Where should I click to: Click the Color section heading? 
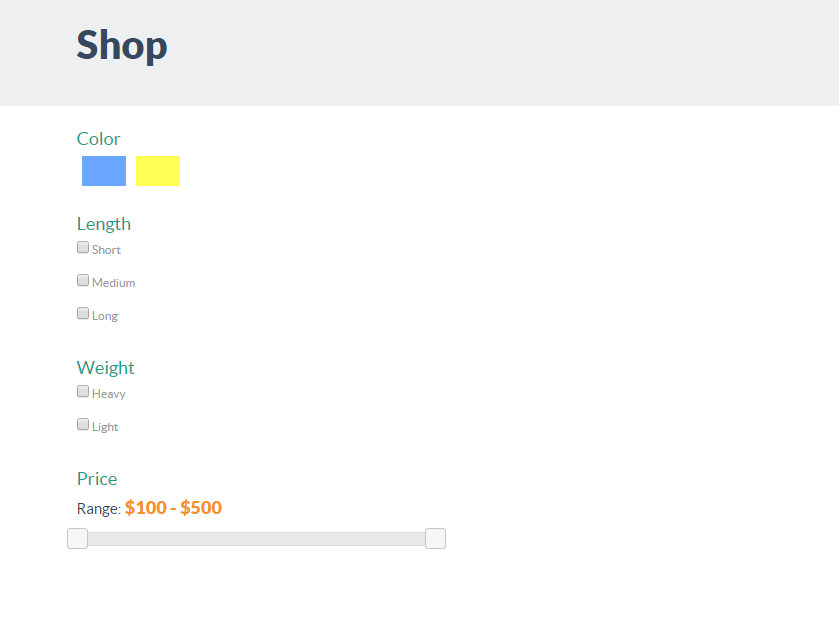(98, 139)
